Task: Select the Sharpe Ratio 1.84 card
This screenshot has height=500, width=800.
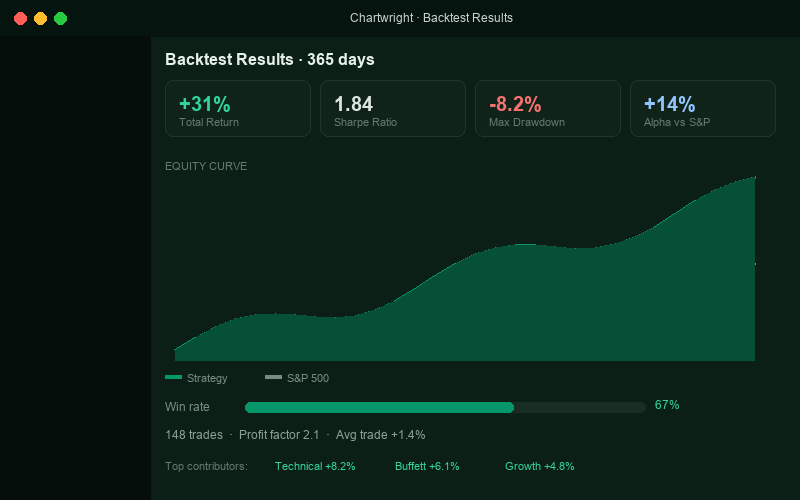Action: click(x=393, y=108)
